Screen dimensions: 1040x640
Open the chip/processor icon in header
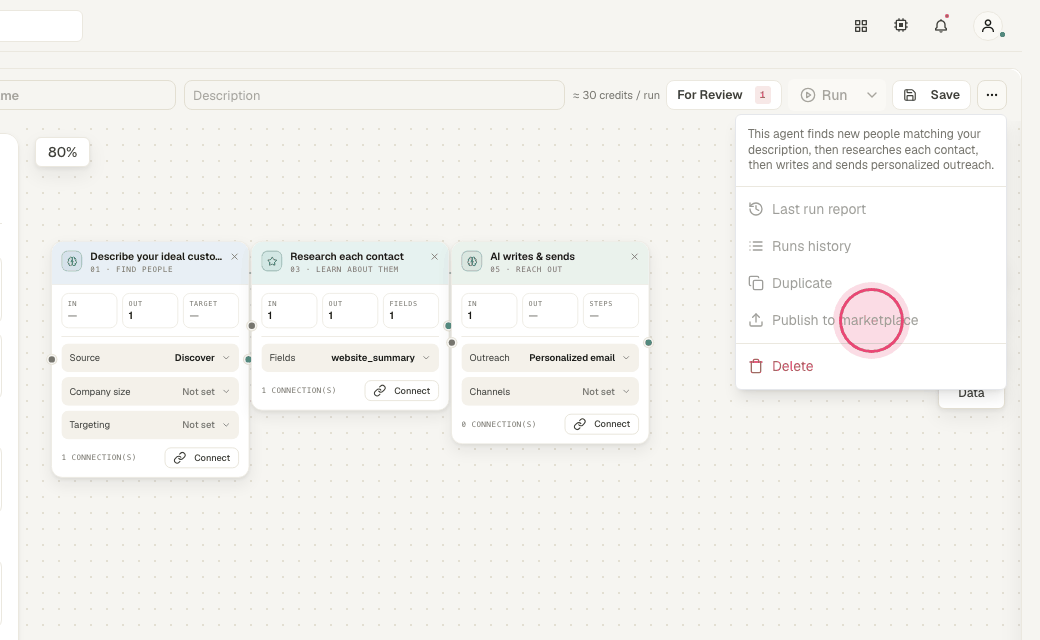pyautogui.click(x=901, y=26)
